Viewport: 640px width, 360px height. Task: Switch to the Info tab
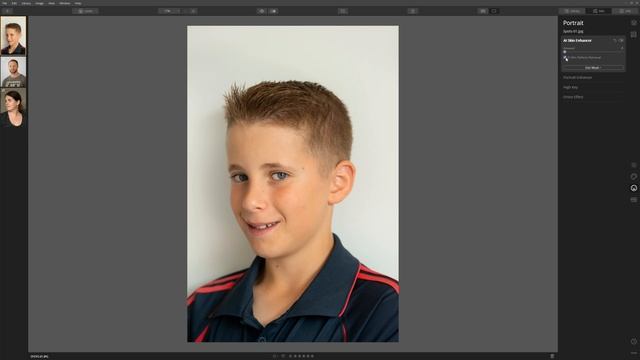(625, 11)
